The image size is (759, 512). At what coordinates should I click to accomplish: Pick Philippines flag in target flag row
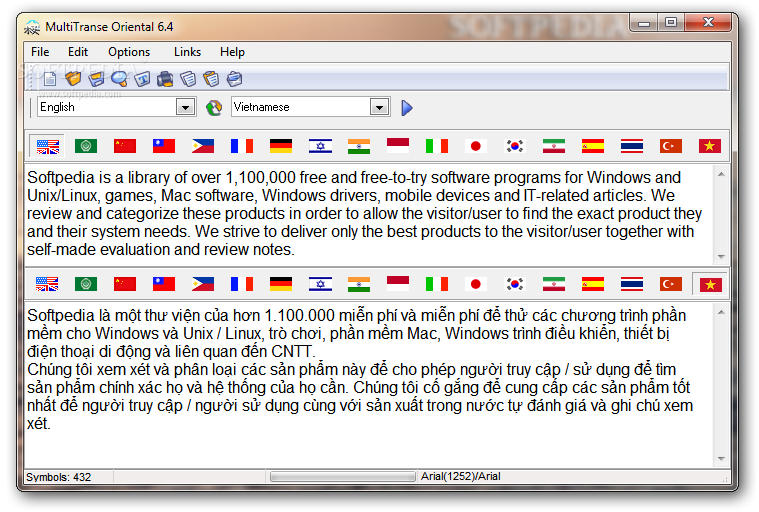[203, 284]
